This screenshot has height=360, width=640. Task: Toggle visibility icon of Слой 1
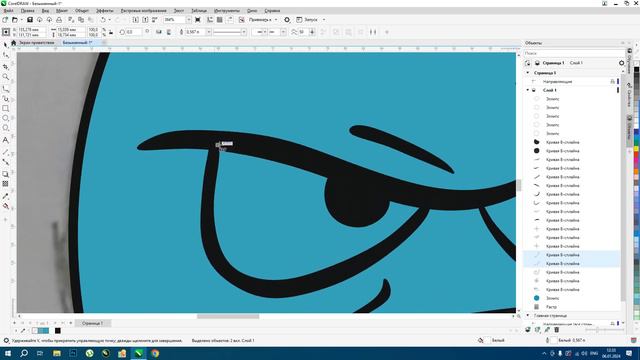click(x=534, y=90)
